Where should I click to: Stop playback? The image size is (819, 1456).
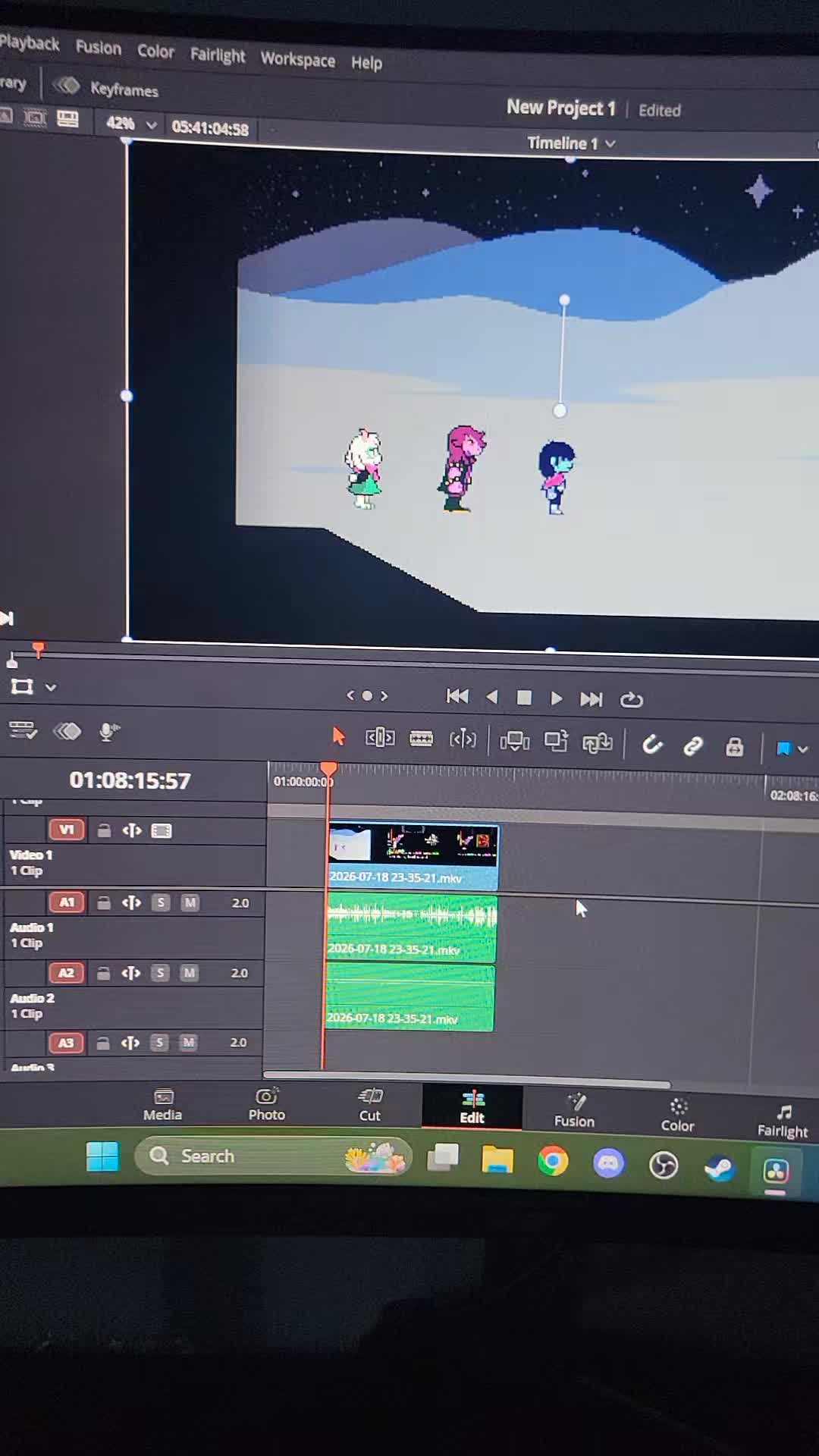click(x=524, y=698)
